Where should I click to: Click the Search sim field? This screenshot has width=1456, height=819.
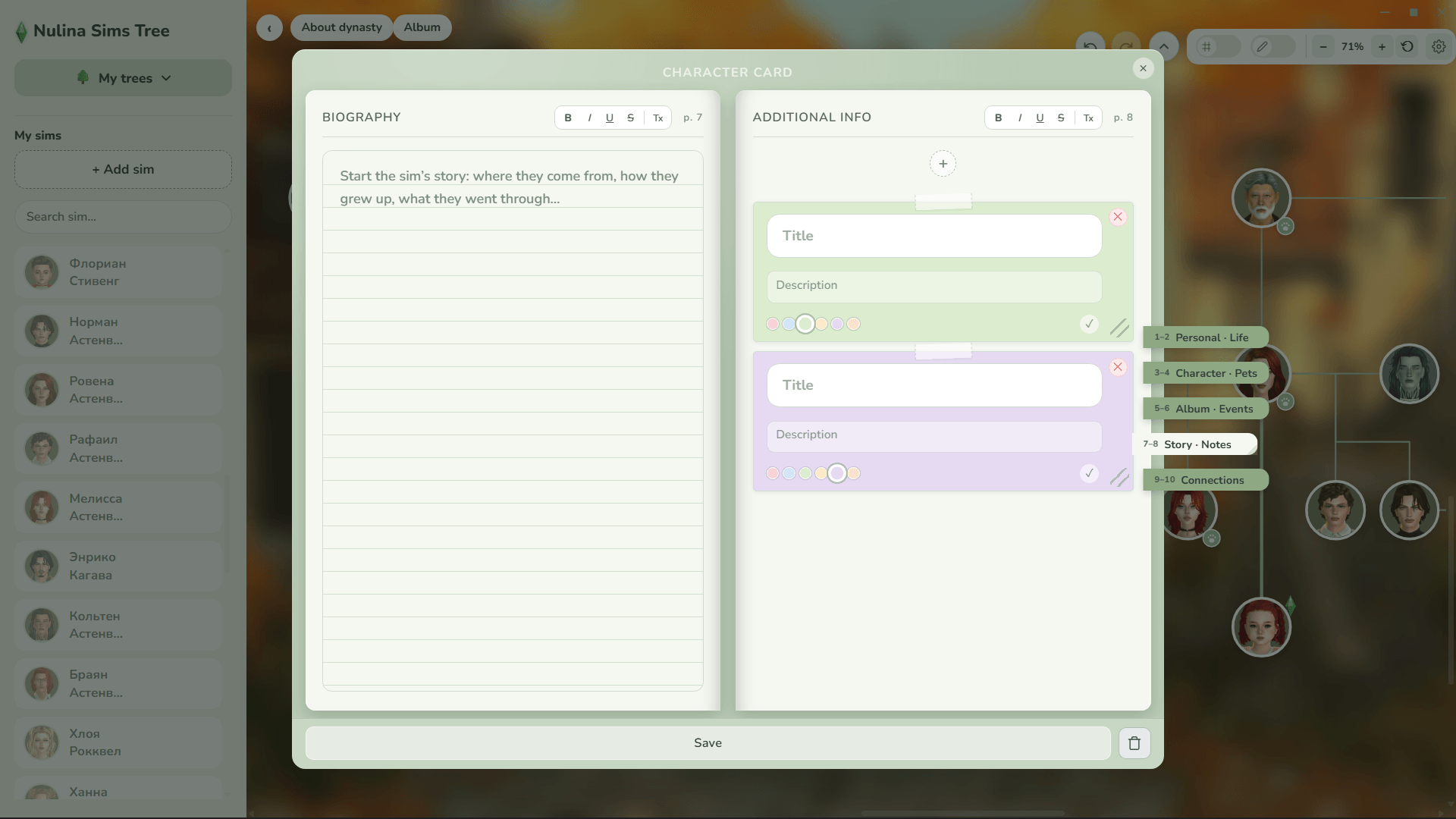pyautogui.click(x=123, y=217)
